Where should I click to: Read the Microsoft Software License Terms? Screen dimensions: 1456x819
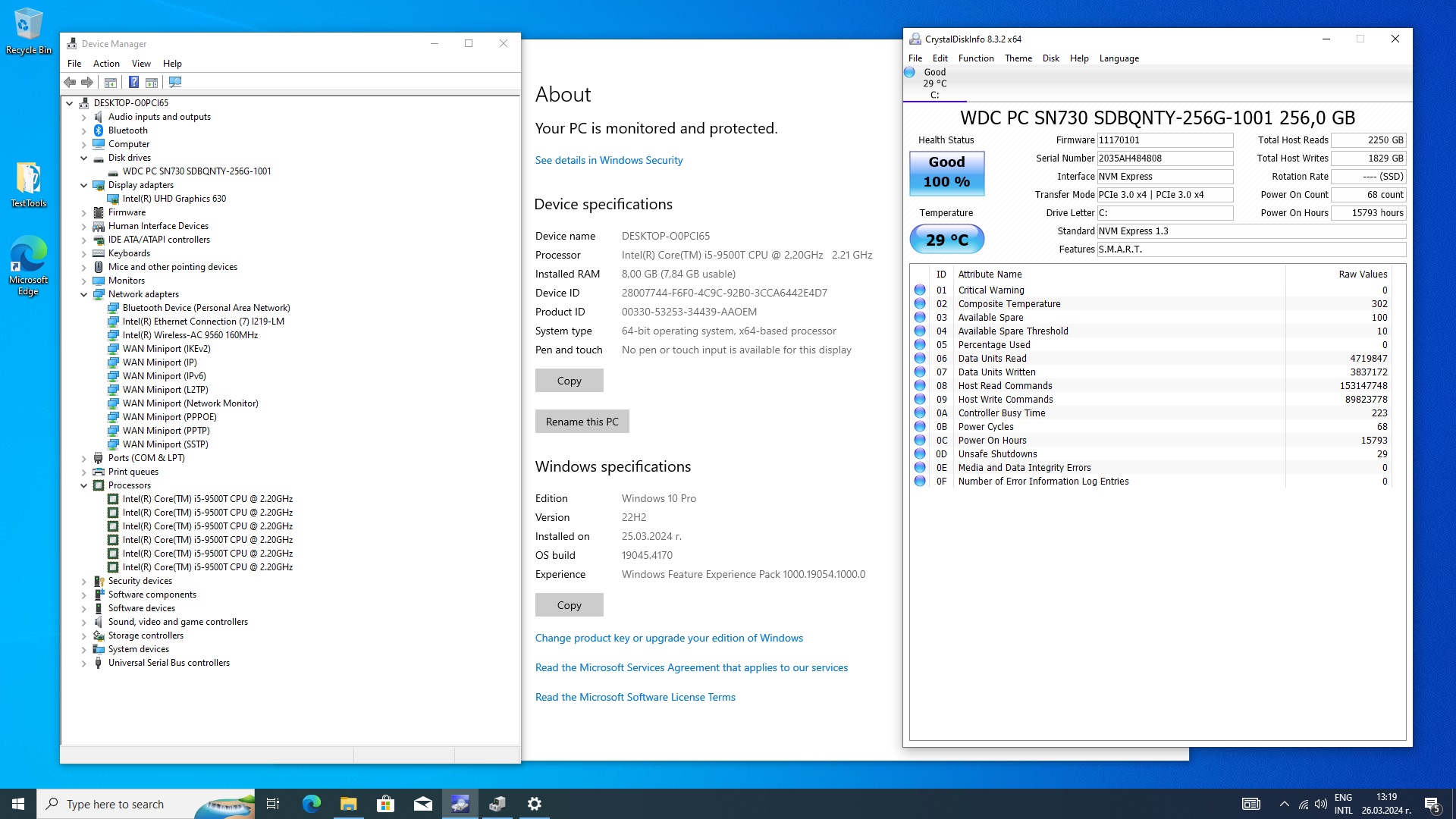click(635, 697)
